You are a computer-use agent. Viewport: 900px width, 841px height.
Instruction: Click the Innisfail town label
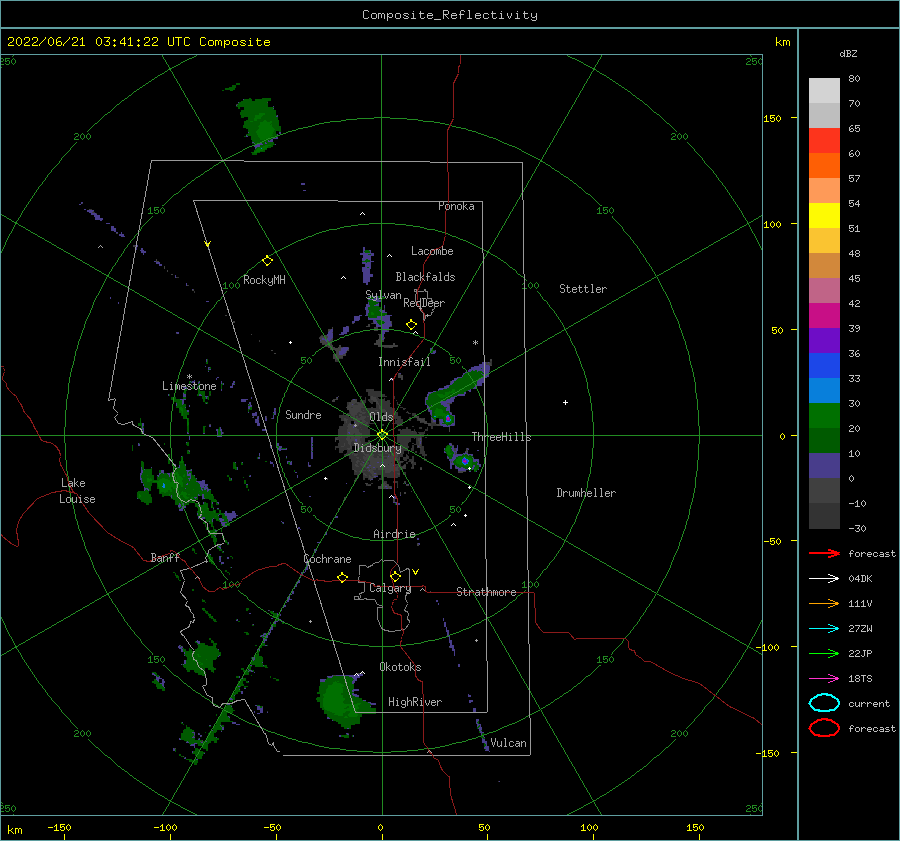(404, 362)
